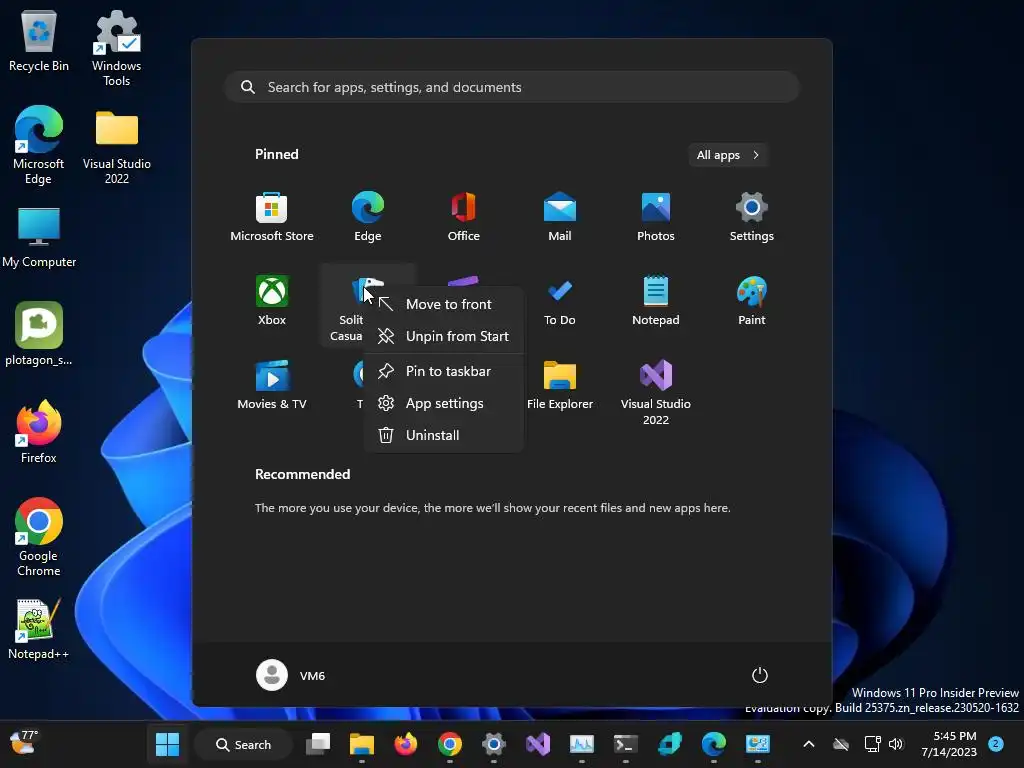Open the weather widget showing 77°

point(25,743)
